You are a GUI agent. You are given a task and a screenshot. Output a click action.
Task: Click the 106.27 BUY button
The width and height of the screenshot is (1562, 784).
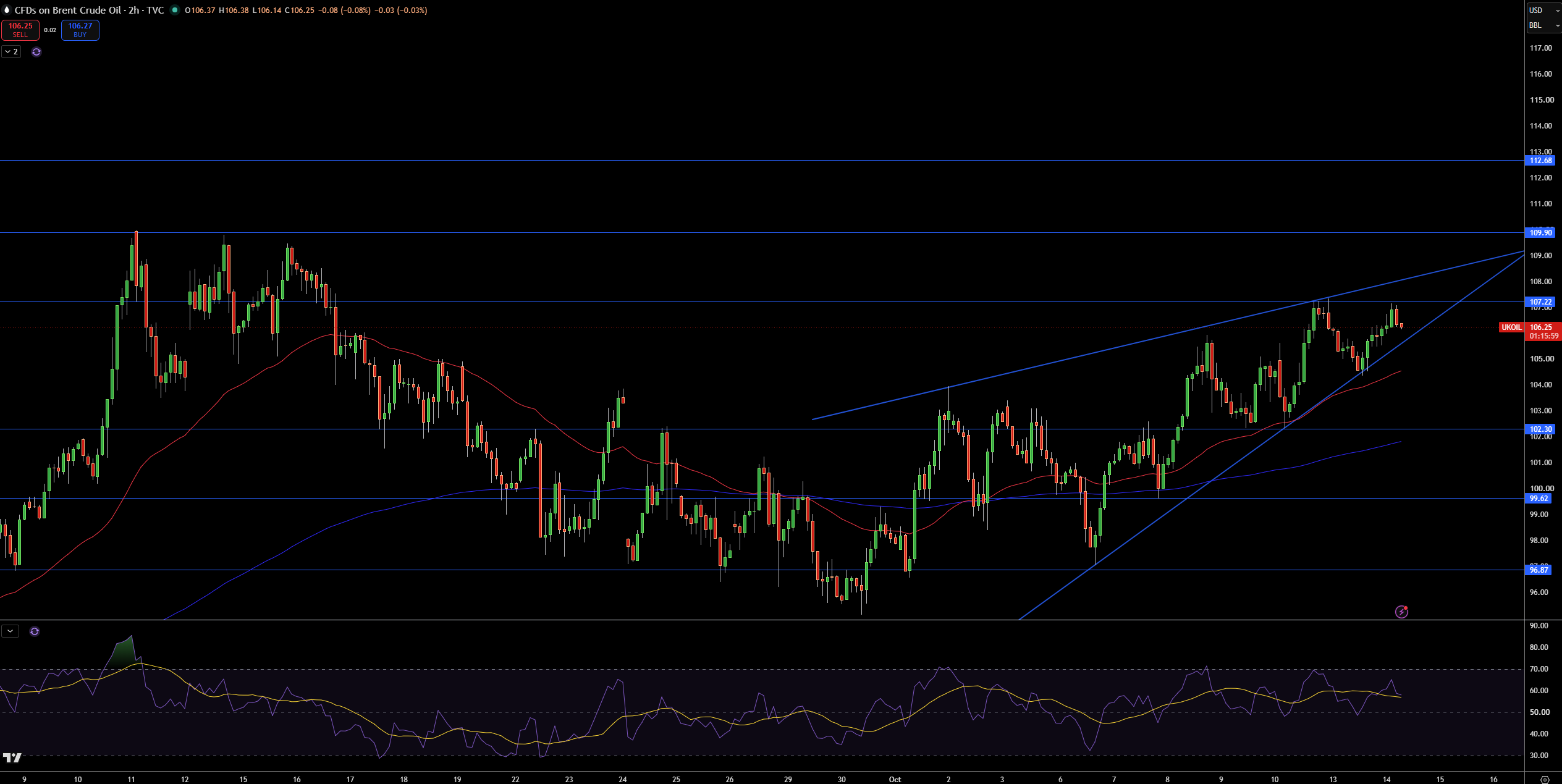pos(80,30)
